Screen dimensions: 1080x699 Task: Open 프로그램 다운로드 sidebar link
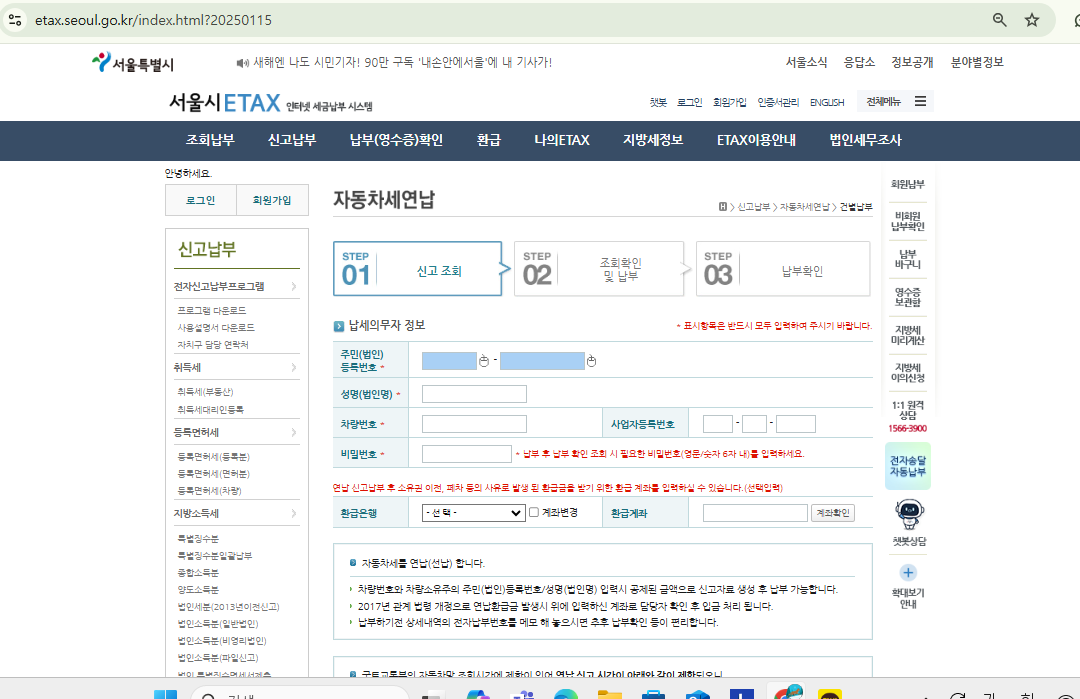pos(211,311)
